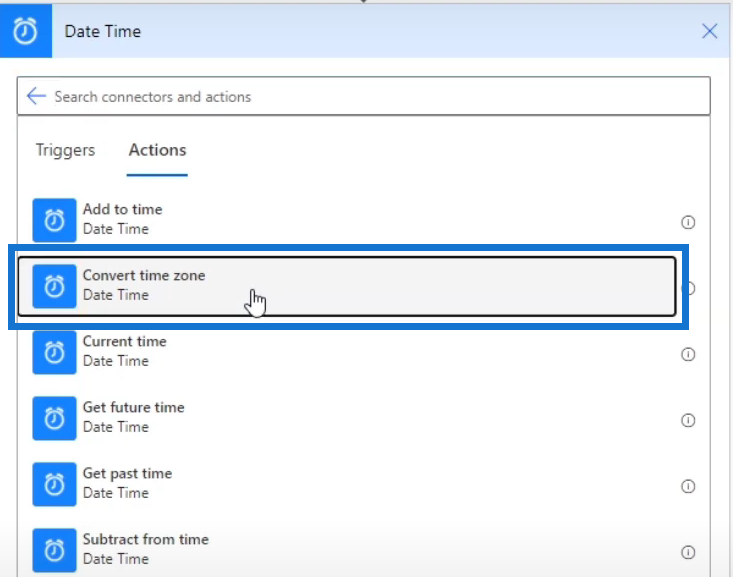This screenshot has width=733, height=577.
Task: Switch to the Triggers tab
Action: coord(65,150)
